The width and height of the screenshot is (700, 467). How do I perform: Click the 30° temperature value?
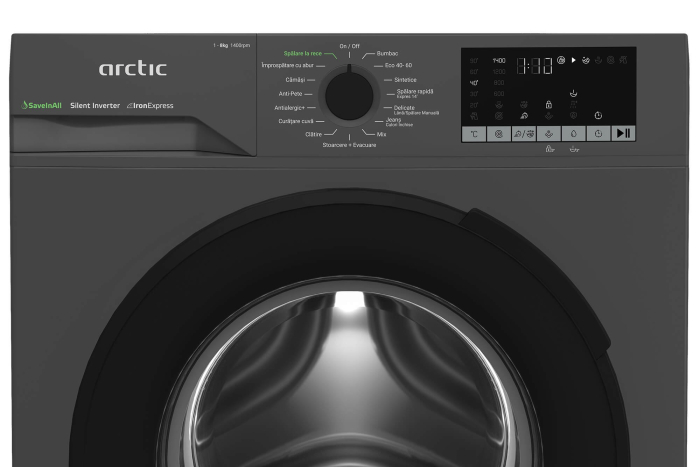pos(474,94)
